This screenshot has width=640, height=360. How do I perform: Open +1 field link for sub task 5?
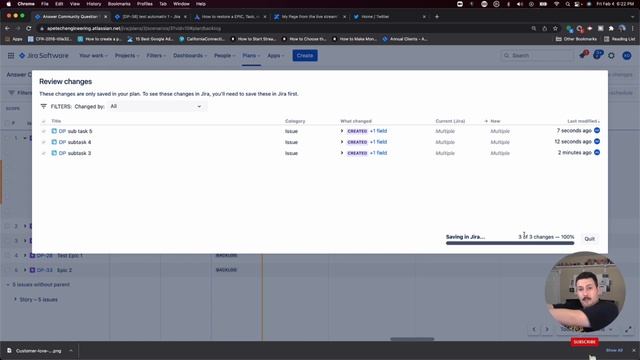(x=378, y=131)
